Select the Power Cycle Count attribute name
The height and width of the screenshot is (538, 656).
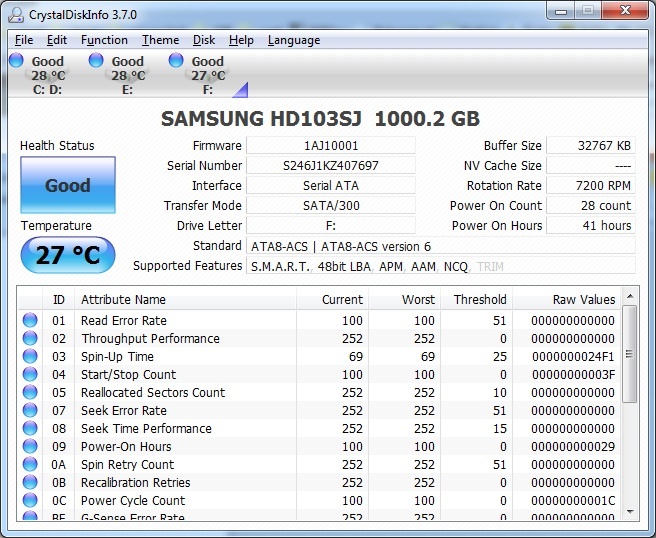coord(133,500)
